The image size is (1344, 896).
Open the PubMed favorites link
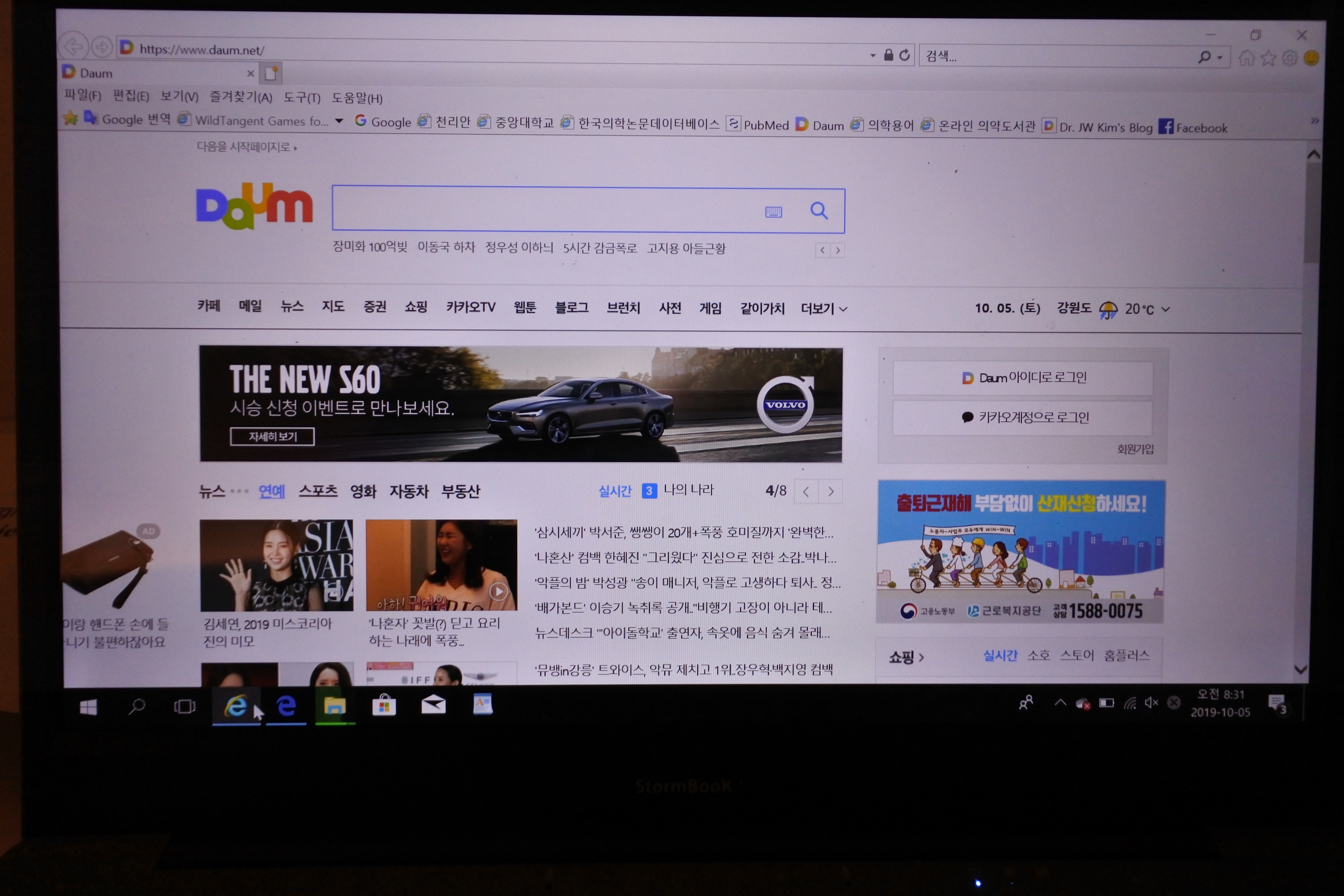pos(758,125)
